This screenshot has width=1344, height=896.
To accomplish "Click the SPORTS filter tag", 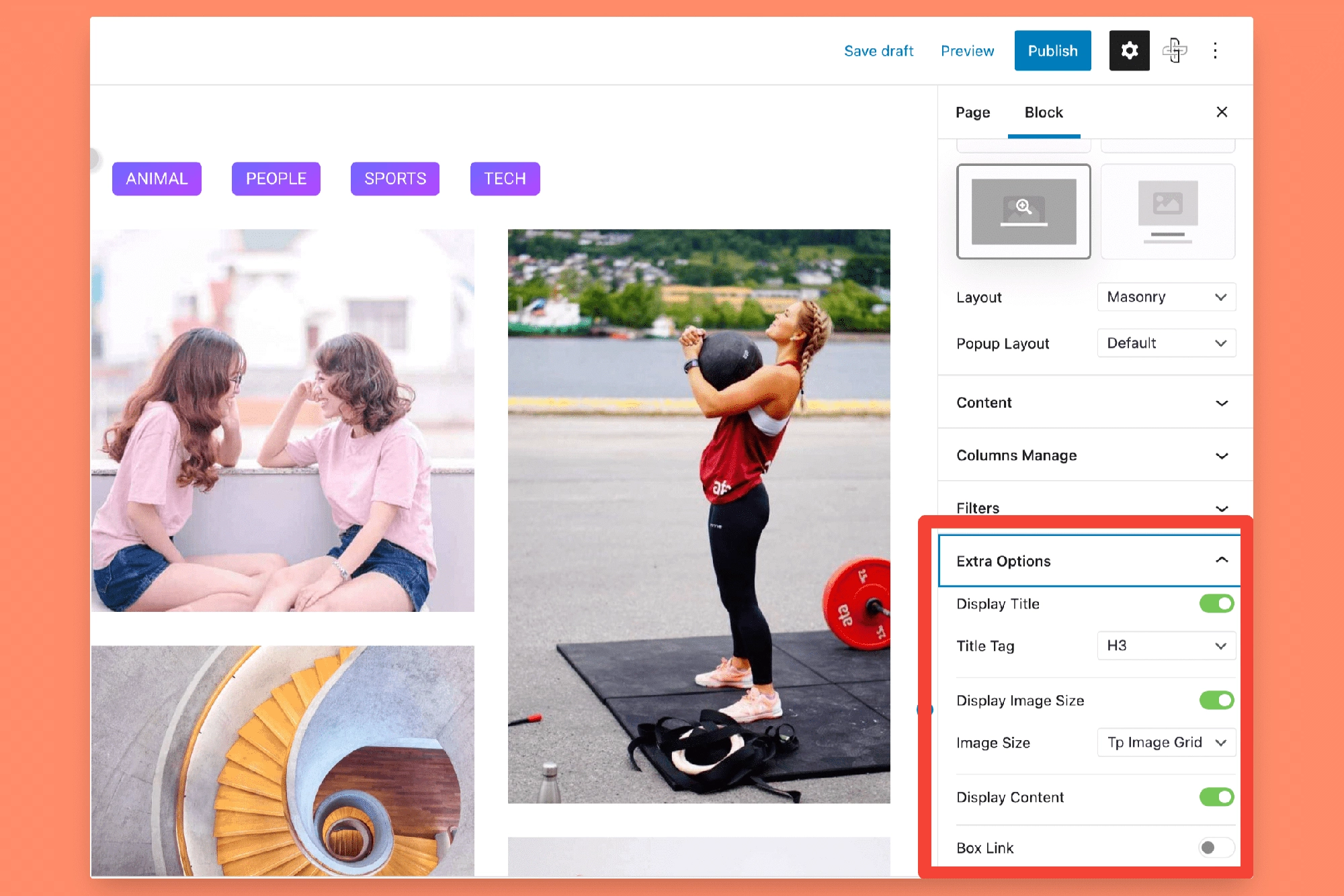I will click(394, 178).
